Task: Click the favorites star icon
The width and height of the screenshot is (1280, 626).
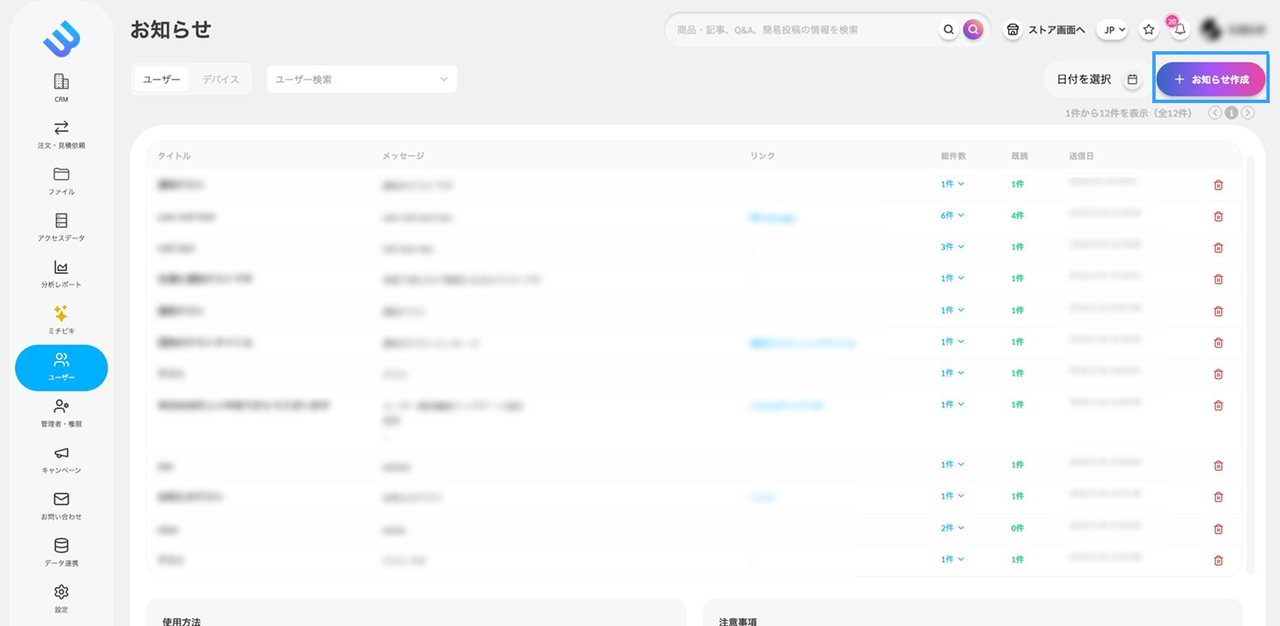Action: pyautogui.click(x=1149, y=30)
